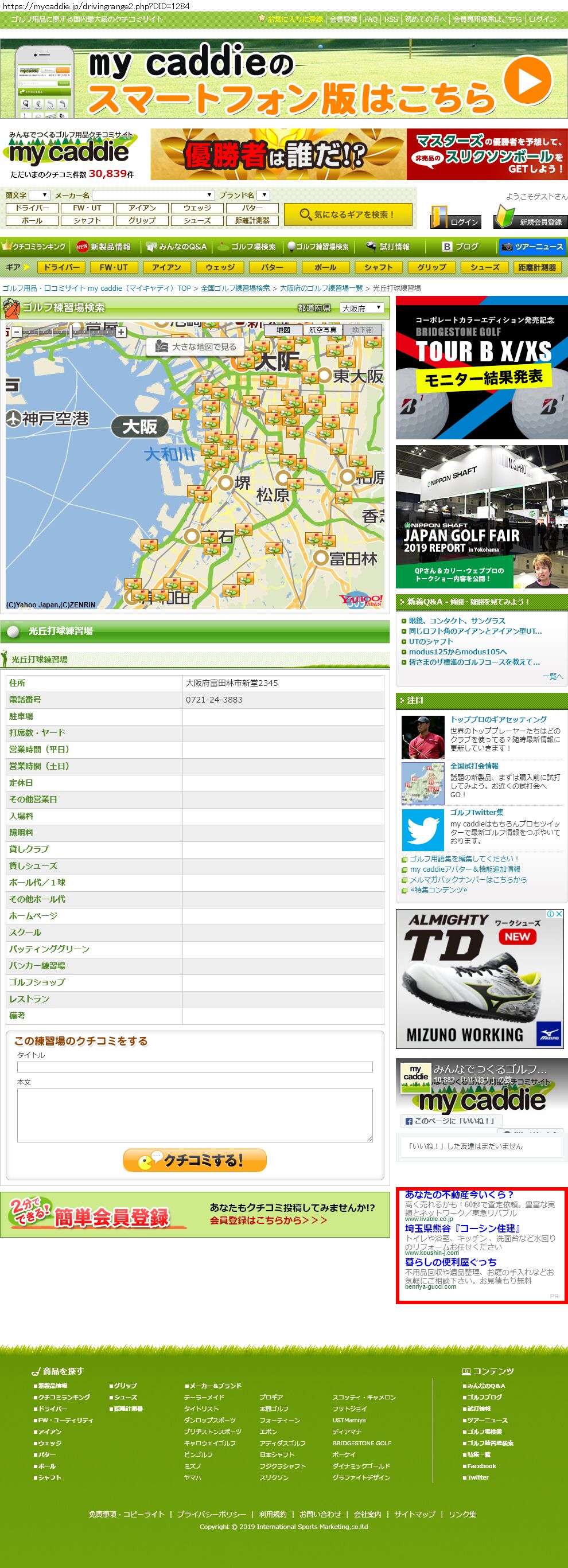This screenshot has width=568, height=1568.
Task: Click 会員登録はこちらから>>> link
Action: [x=269, y=1220]
